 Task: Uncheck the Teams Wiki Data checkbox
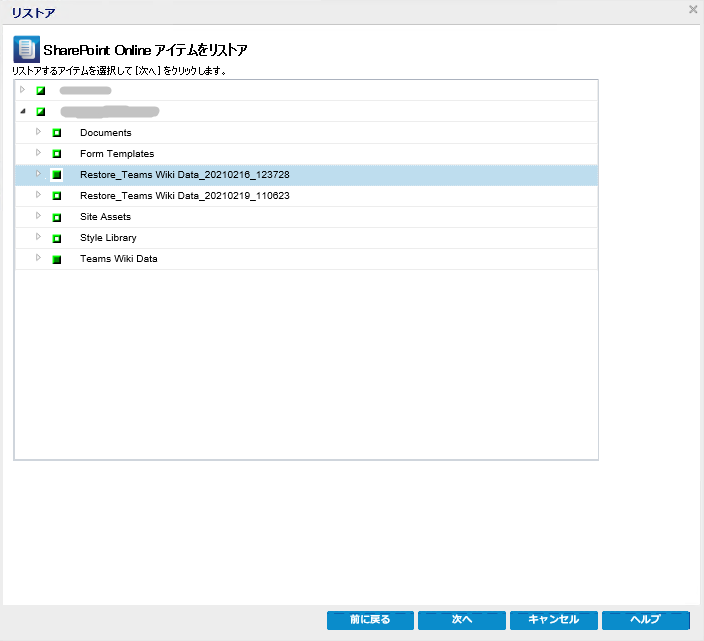(57, 259)
